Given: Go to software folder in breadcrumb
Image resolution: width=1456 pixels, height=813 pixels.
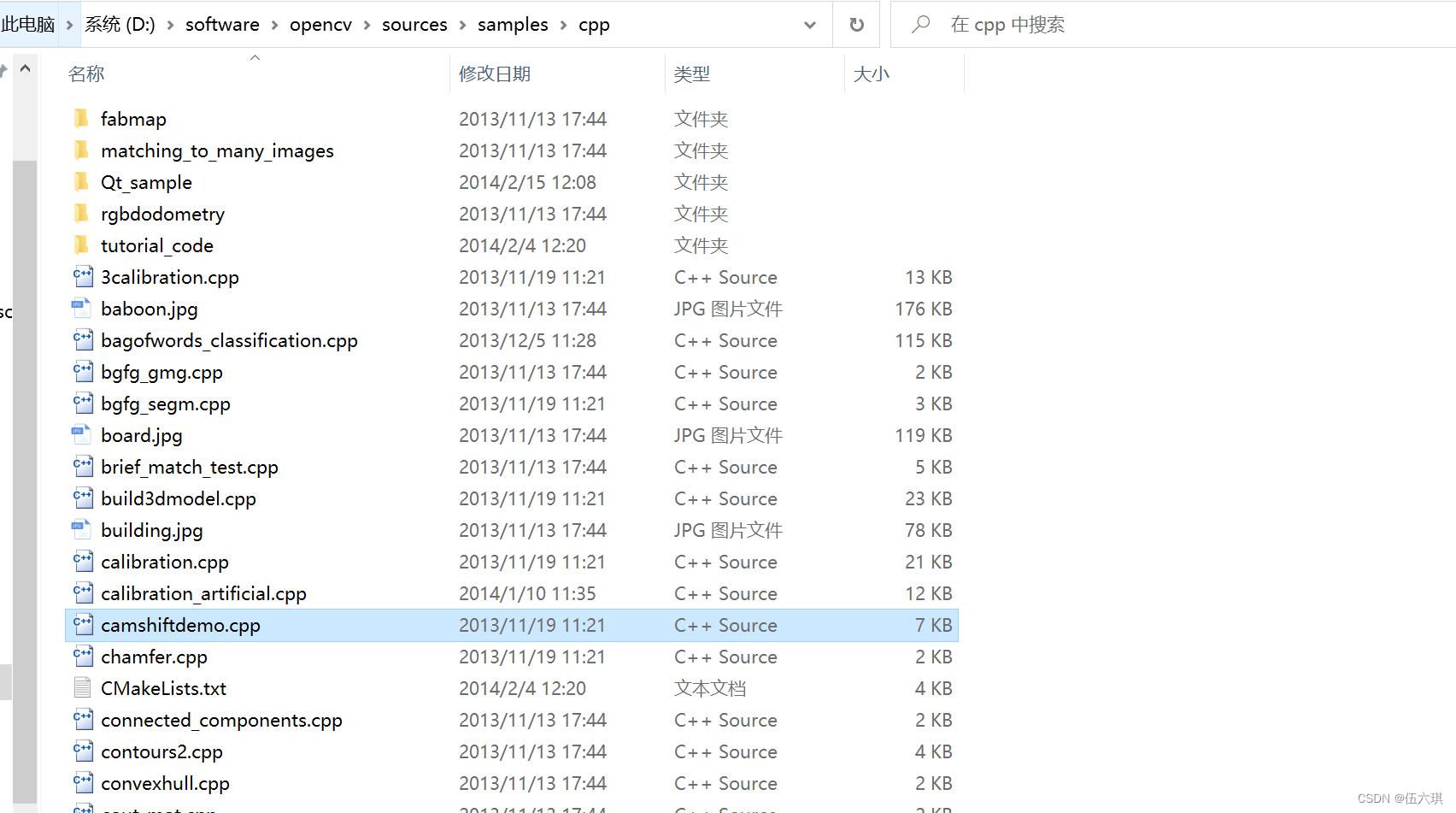Looking at the screenshot, I should [222, 25].
